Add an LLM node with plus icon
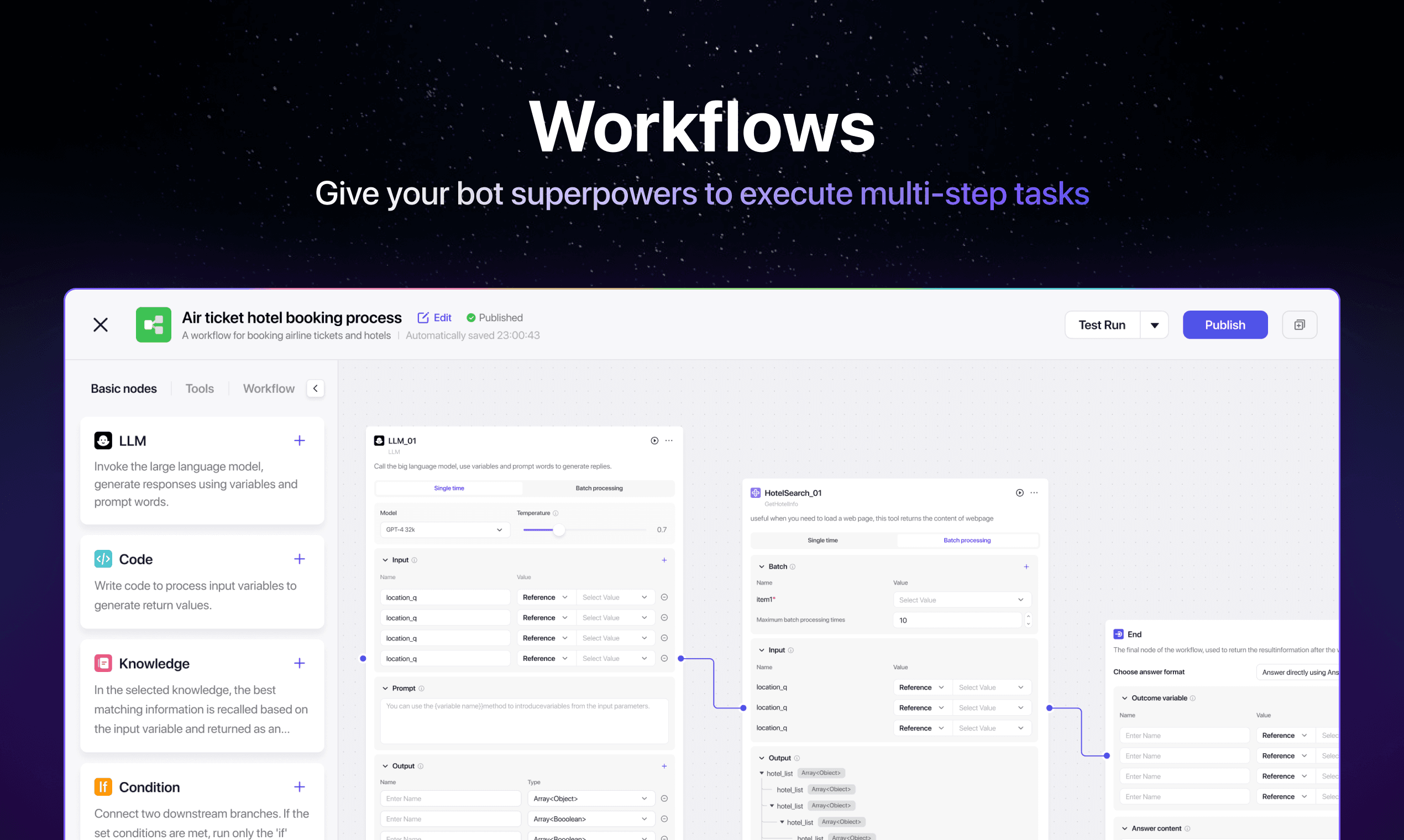The image size is (1404, 840). (x=300, y=440)
